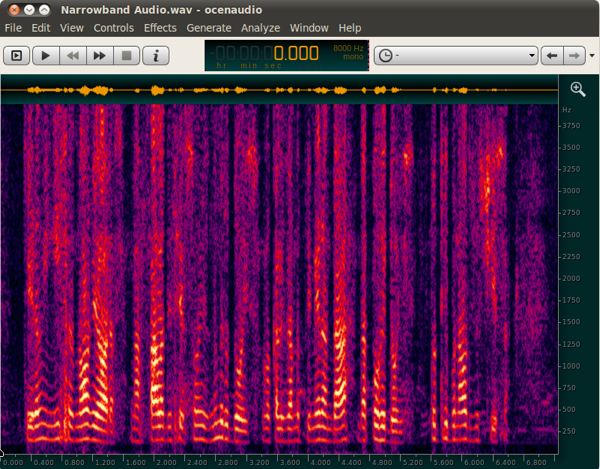600x469 pixels.
Task: Open the File menu
Action: click(x=13, y=28)
